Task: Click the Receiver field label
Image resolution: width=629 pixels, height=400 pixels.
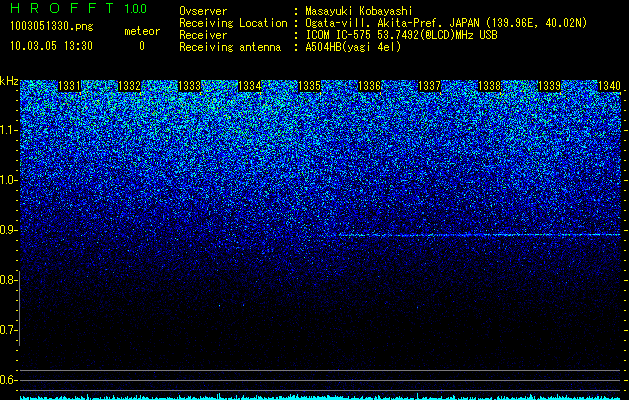Action: click(x=203, y=35)
